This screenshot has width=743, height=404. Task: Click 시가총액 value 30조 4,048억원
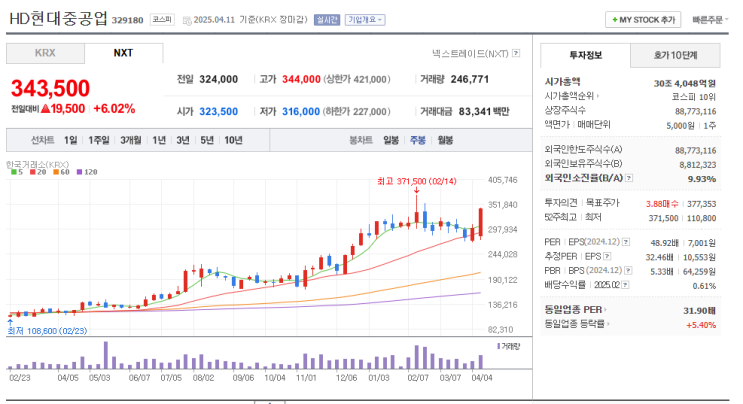(x=685, y=84)
